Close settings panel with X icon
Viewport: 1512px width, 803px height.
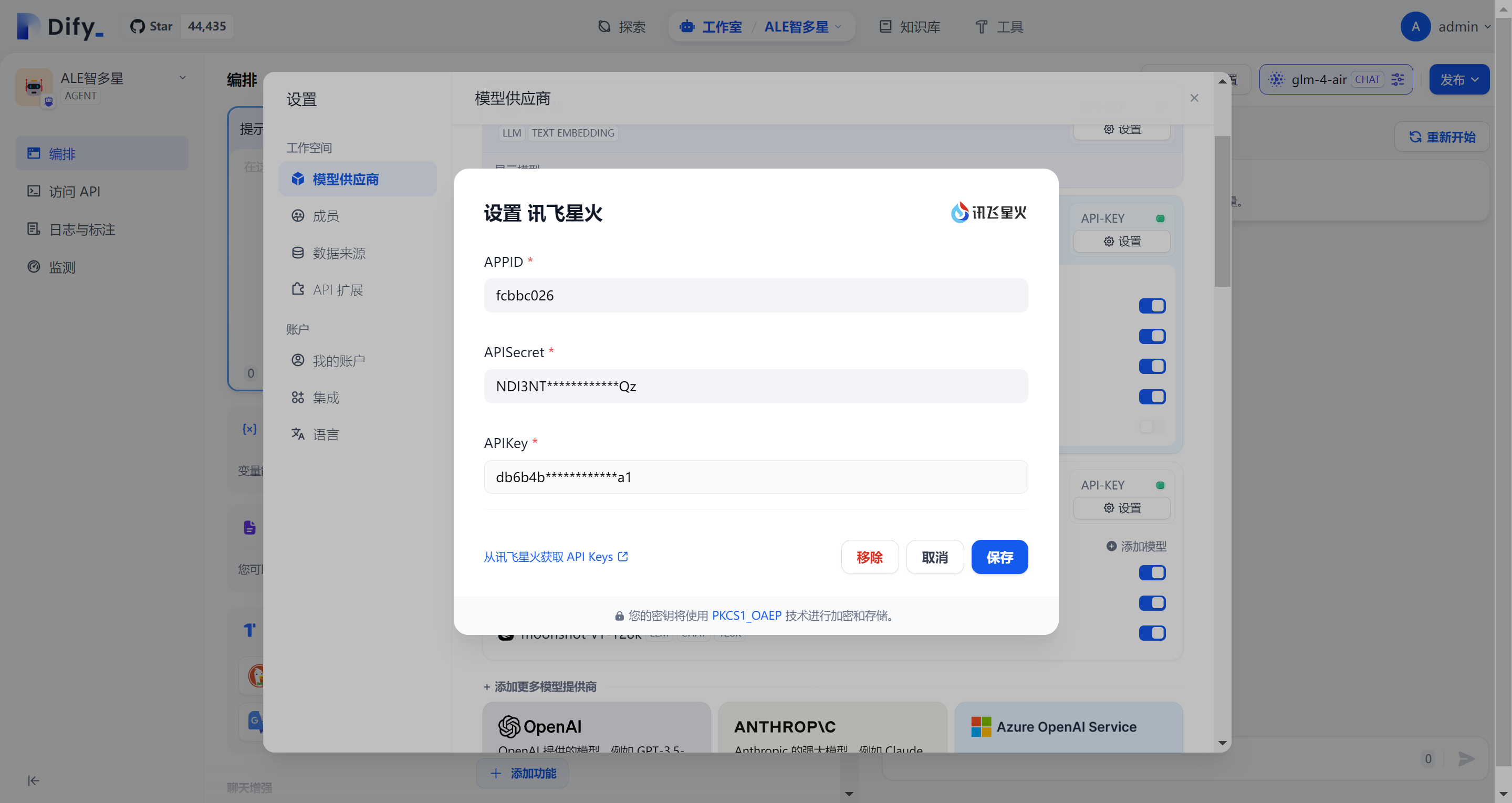1194,98
